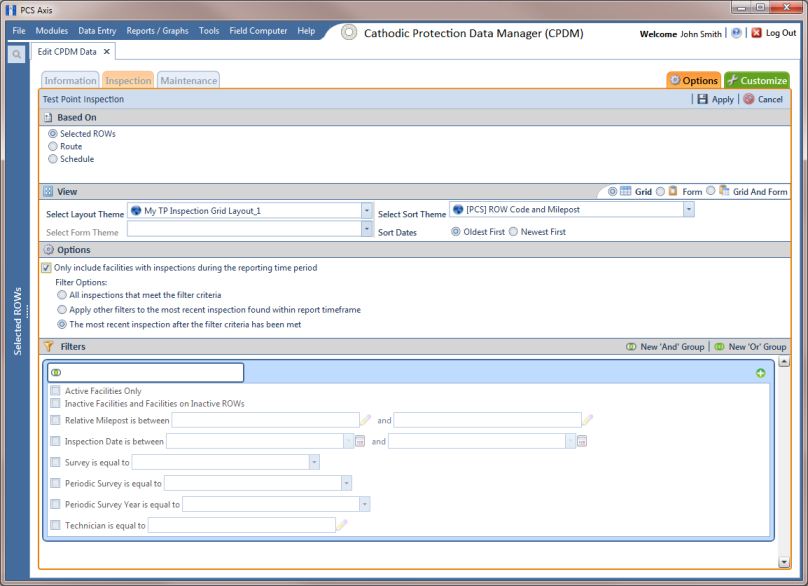Enable Inactive Facilities and Inactive ROWs checkbox
Screen dimensions: 808x586
[x=55, y=403]
